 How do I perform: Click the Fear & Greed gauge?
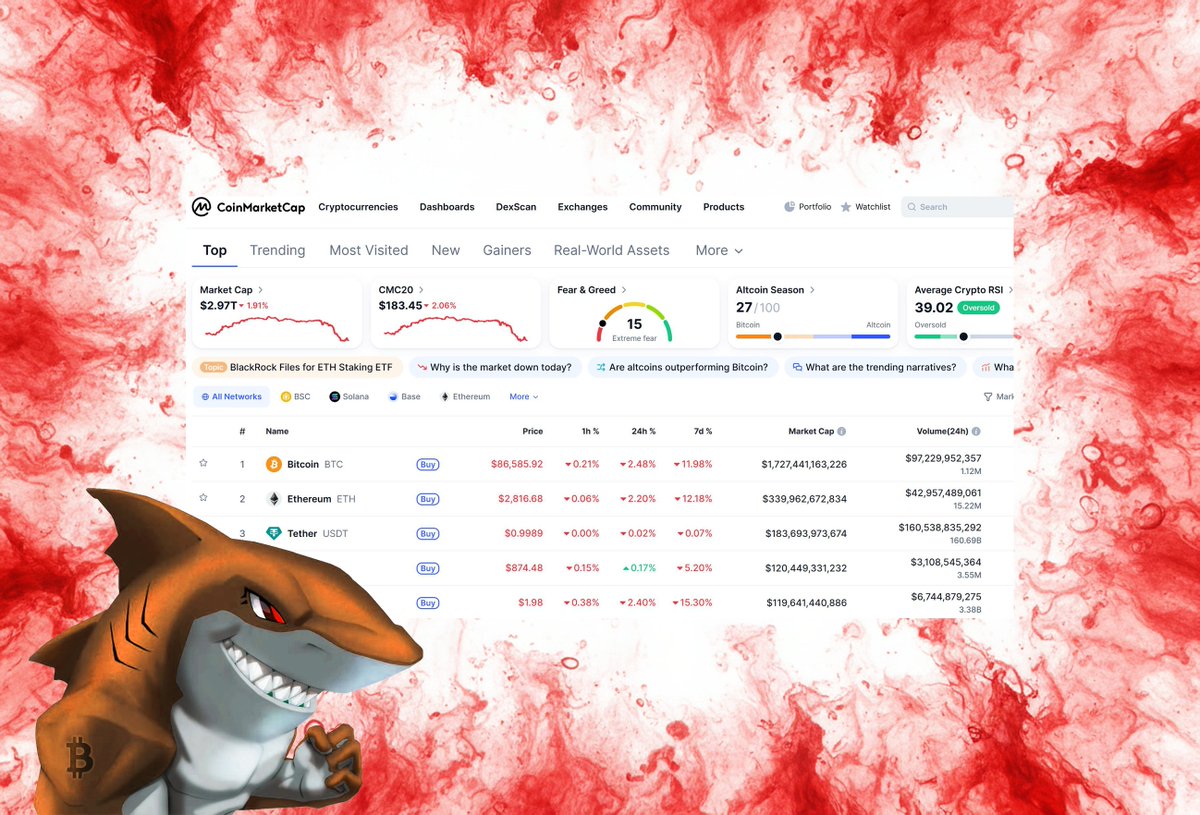[x=635, y=322]
